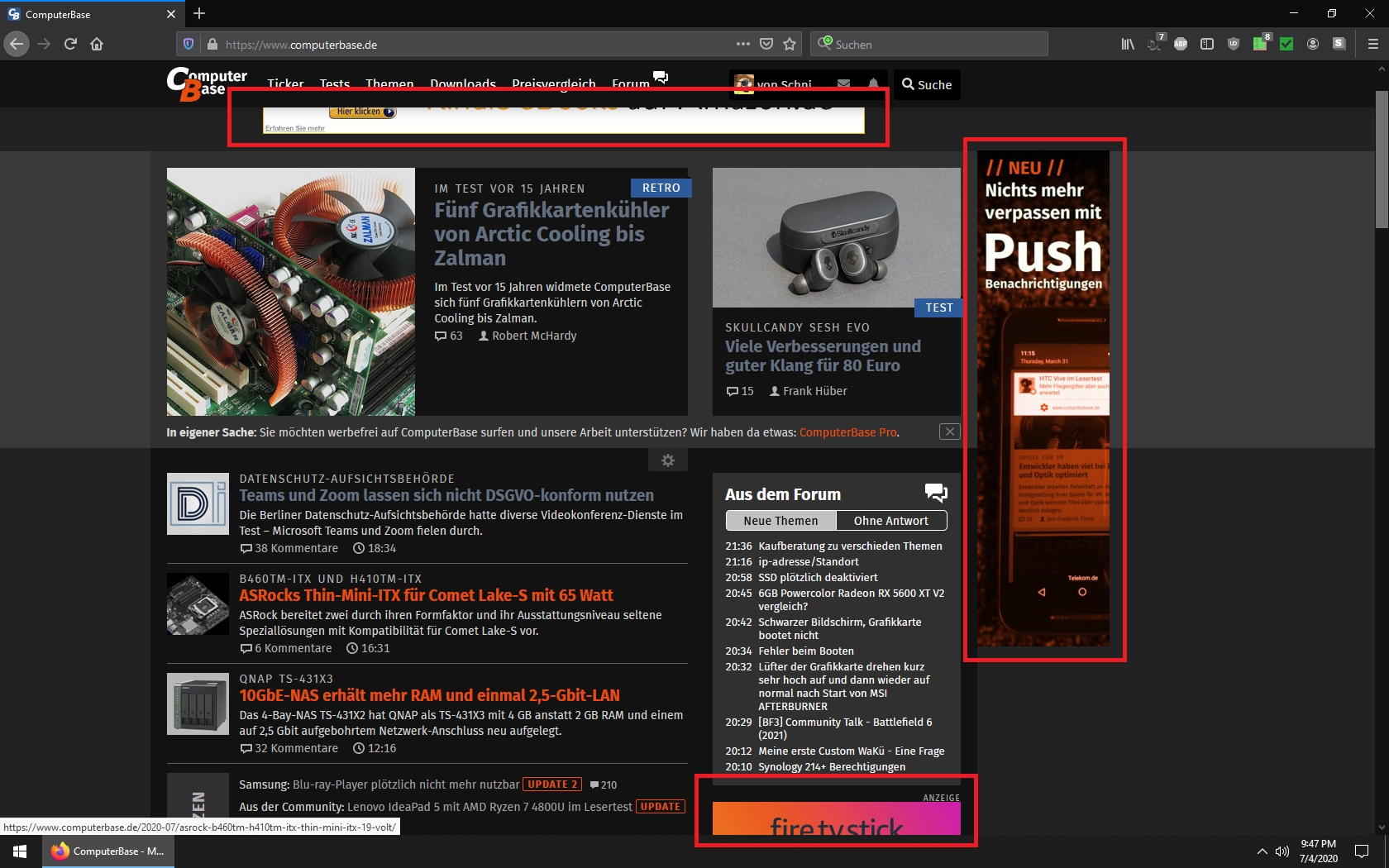Screen dimensions: 1389x868
Task: Open the von Schni user profile menu
Action: coord(774,84)
